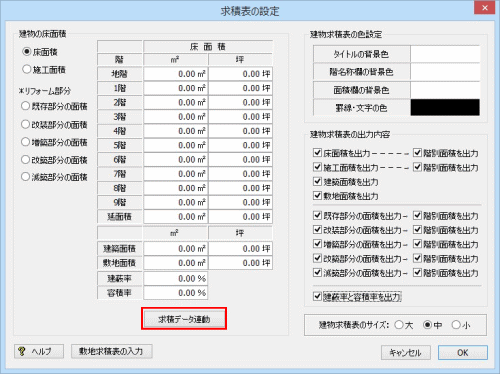
Task: Select 既存部分の面積 radio option
Action: coord(25,106)
